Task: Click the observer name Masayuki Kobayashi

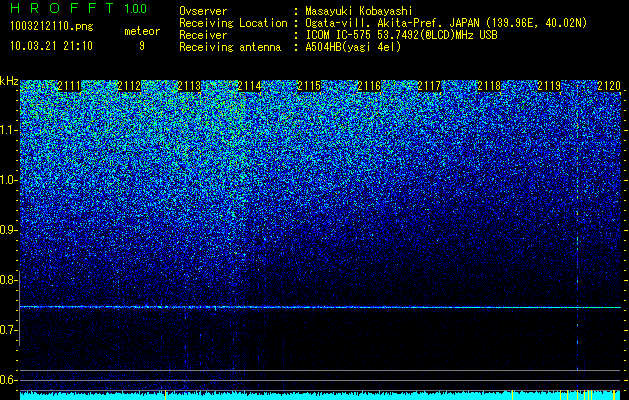Action: pos(359,11)
